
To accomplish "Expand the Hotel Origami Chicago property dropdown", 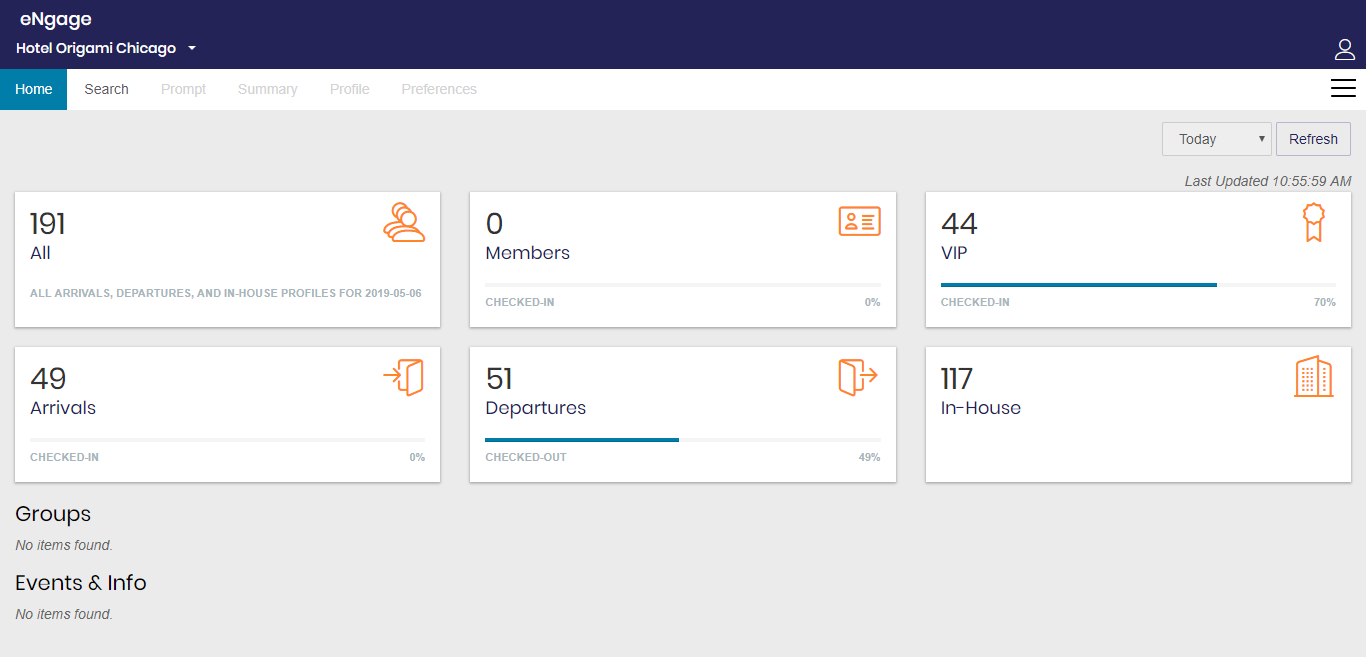I will pyautogui.click(x=106, y=48).
